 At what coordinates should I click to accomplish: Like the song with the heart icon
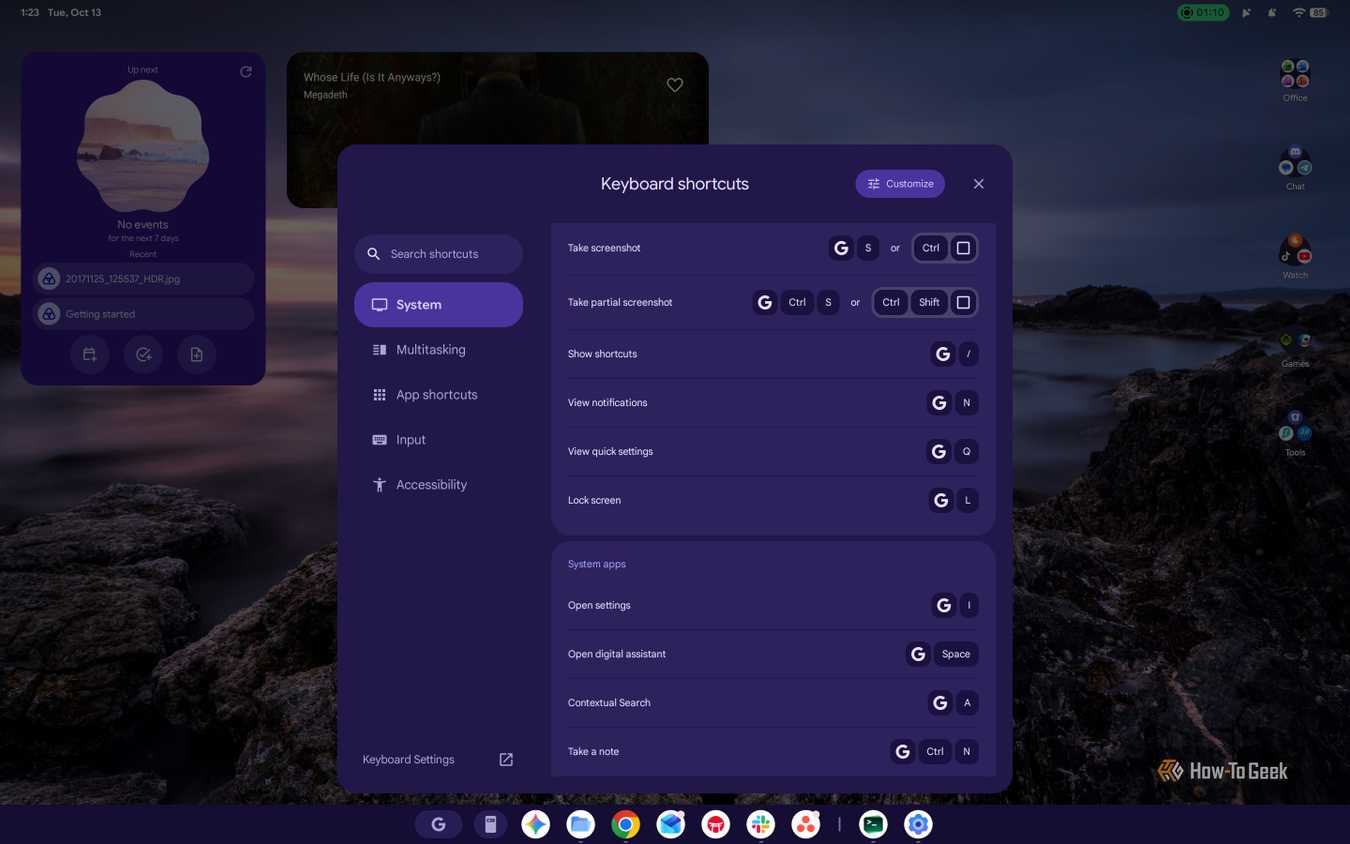coord(675,85)
